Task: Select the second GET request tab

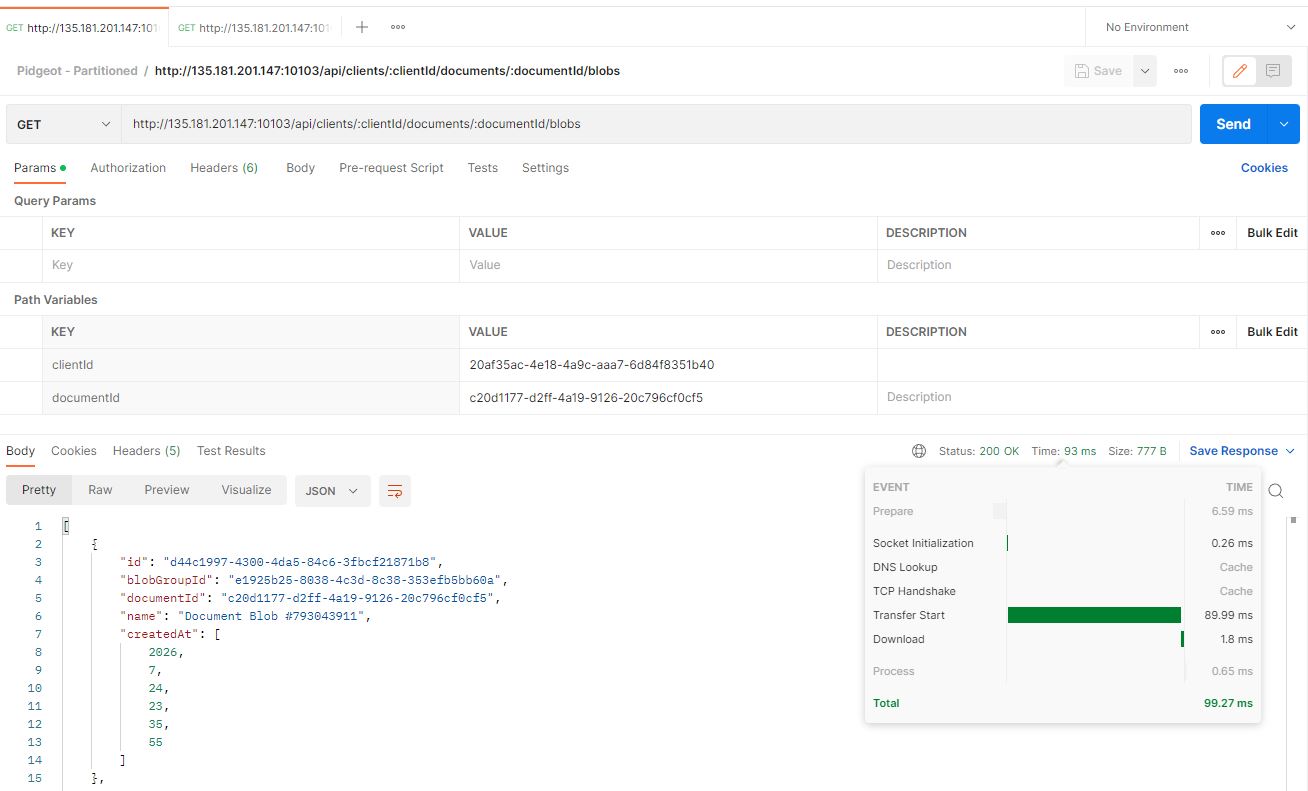Action: tap(255, 27)
